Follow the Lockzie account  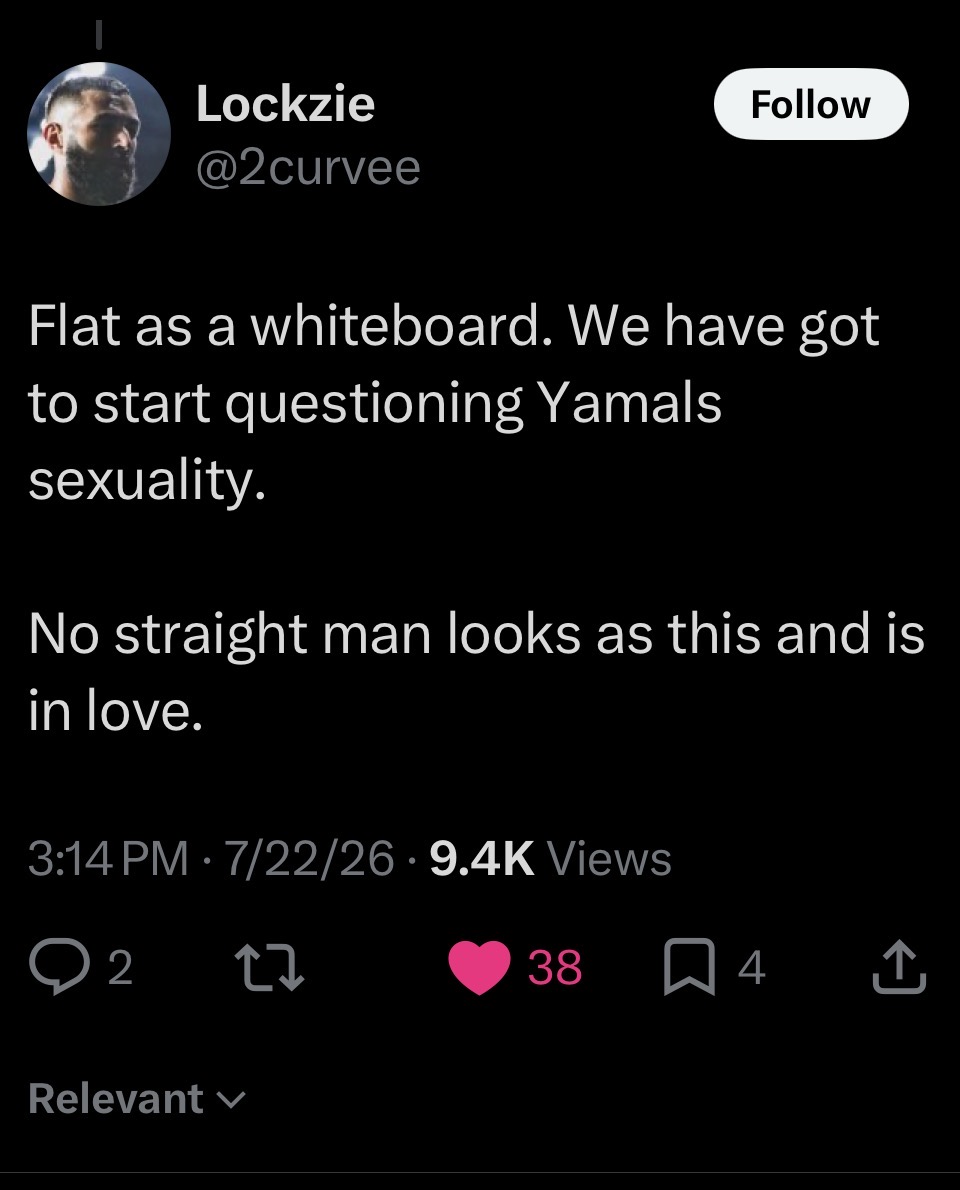pyautogui.click(x=810, y=104)
